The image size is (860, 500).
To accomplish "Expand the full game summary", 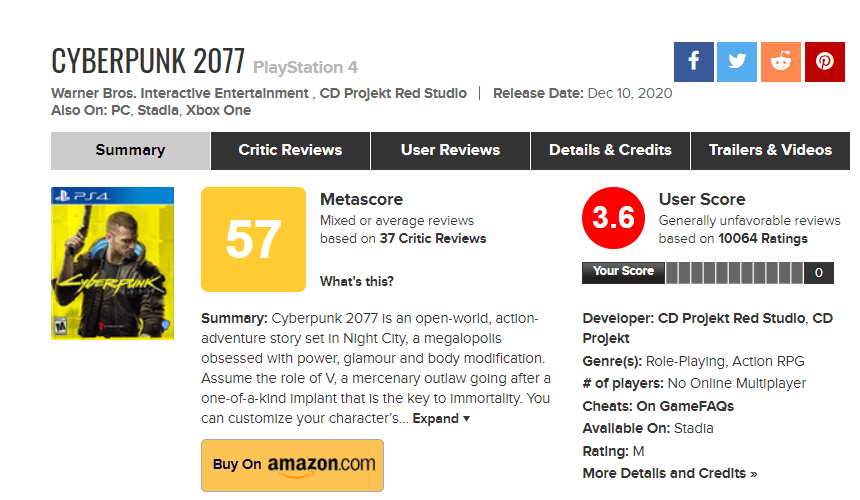I will point(441,418).
